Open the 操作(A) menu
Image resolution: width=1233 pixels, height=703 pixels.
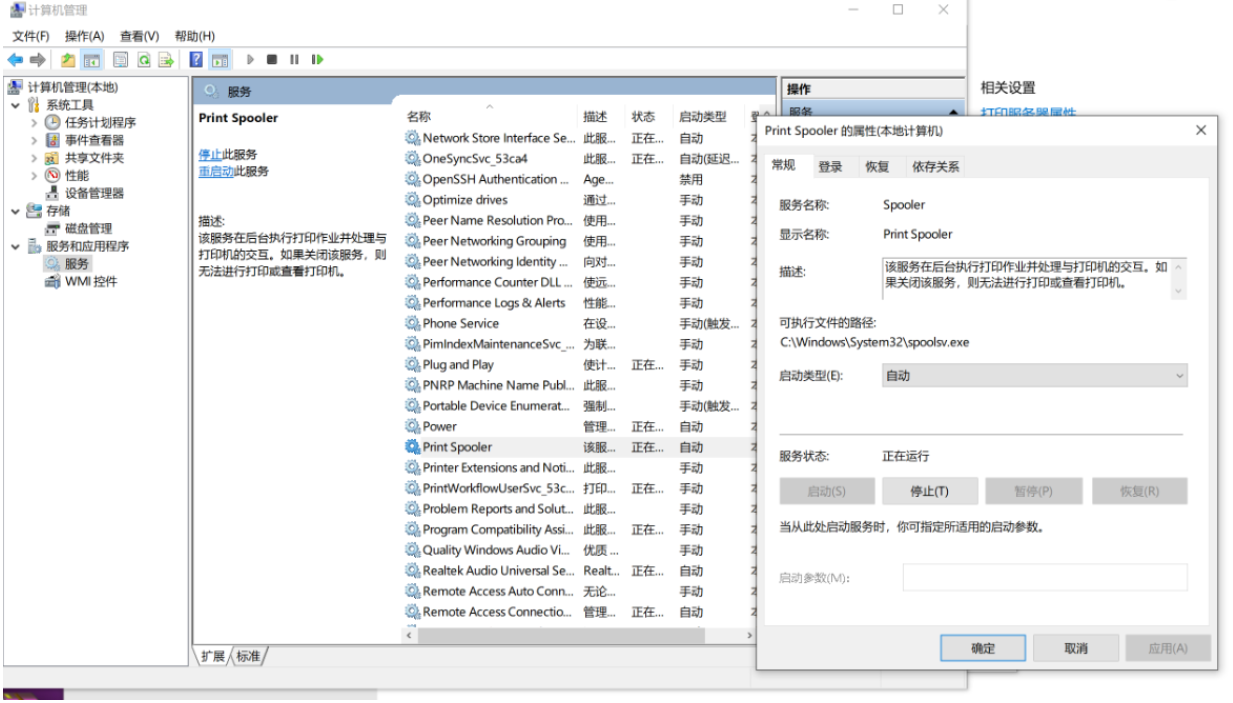[84, 36]
